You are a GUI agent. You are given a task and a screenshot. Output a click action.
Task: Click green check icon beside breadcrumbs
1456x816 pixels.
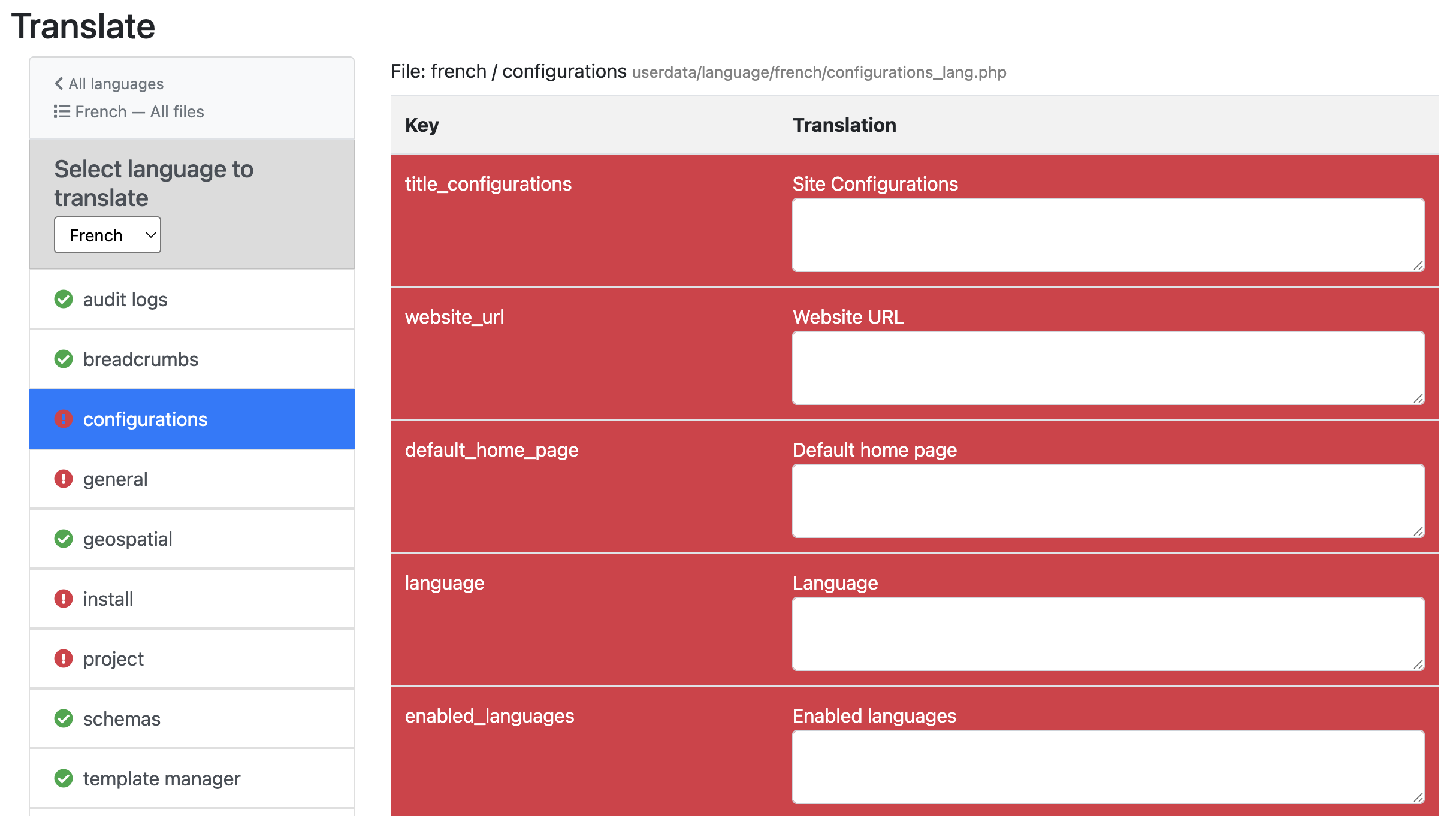point(64,359)
